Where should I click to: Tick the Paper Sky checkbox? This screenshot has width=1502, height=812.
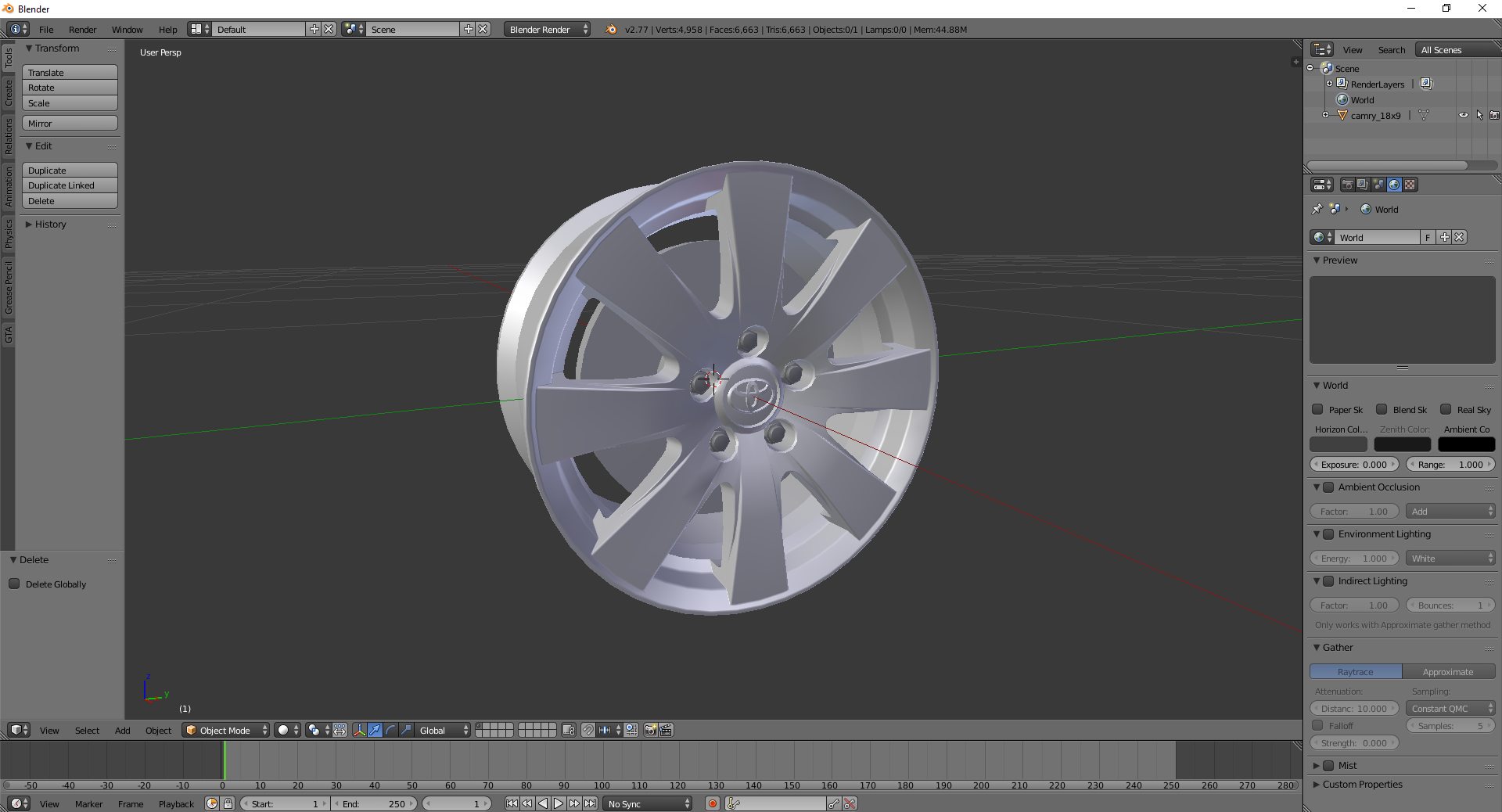click(x=1317, y=409)
